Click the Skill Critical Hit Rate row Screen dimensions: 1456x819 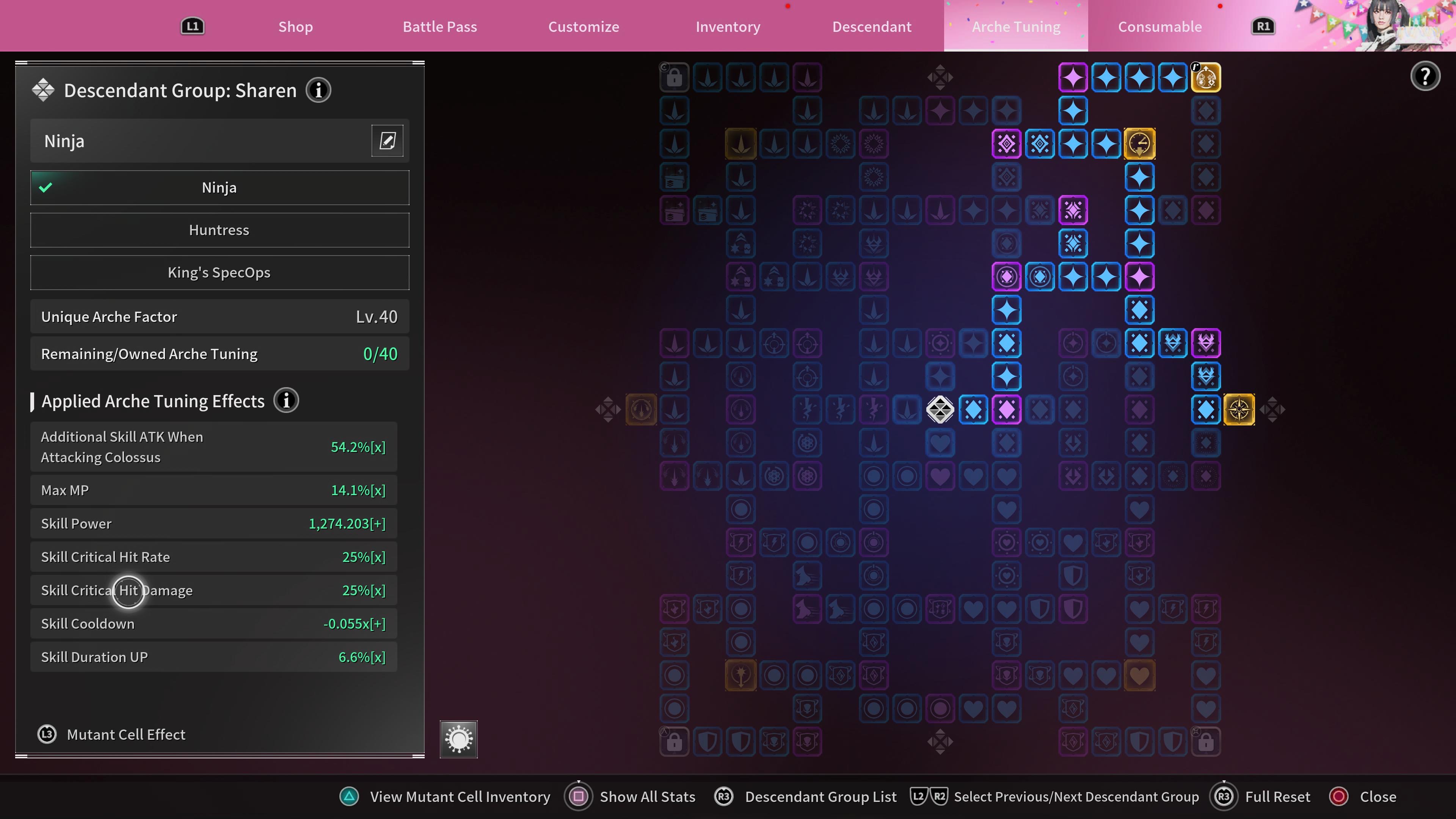click(x=213, y=557)
